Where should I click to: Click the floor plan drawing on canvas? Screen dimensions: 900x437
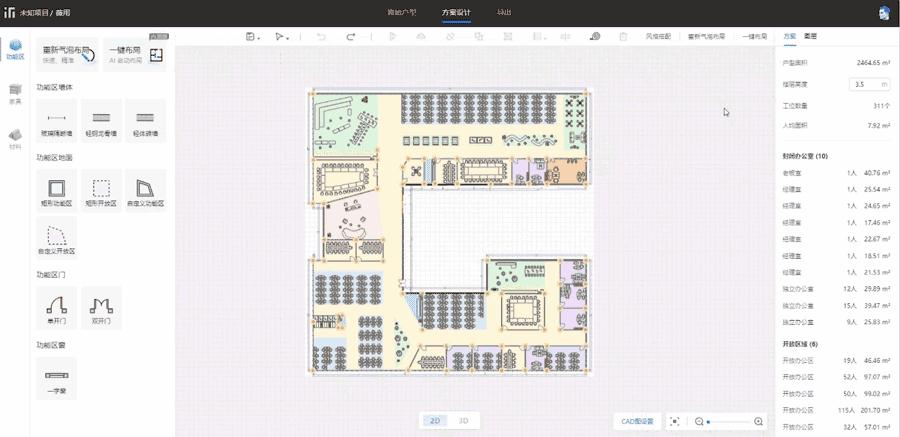[x=449, y=232]
